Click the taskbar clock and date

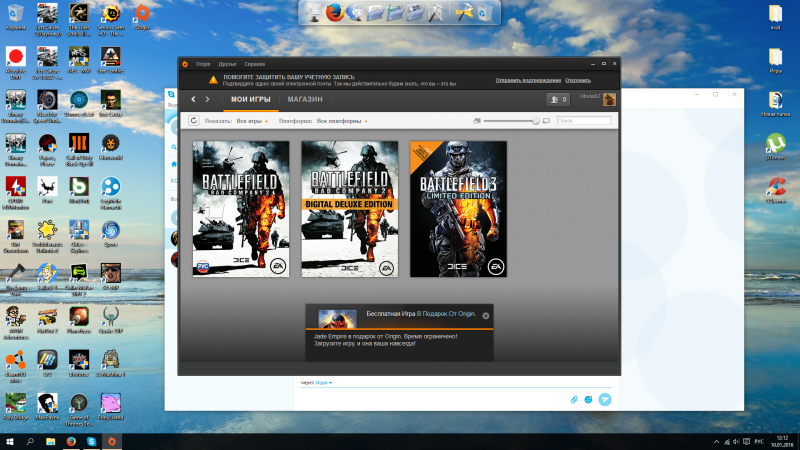(782, 441)
